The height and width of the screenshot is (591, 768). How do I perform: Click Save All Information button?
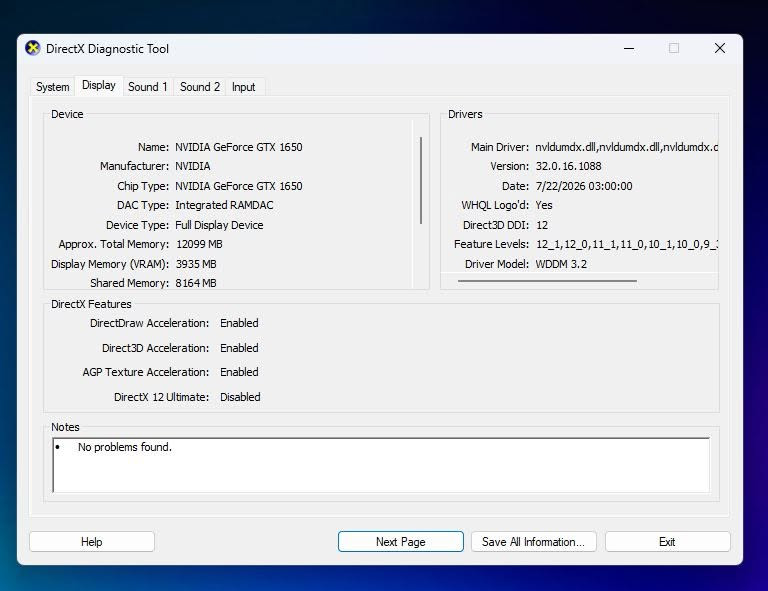[x=533, y=542]
